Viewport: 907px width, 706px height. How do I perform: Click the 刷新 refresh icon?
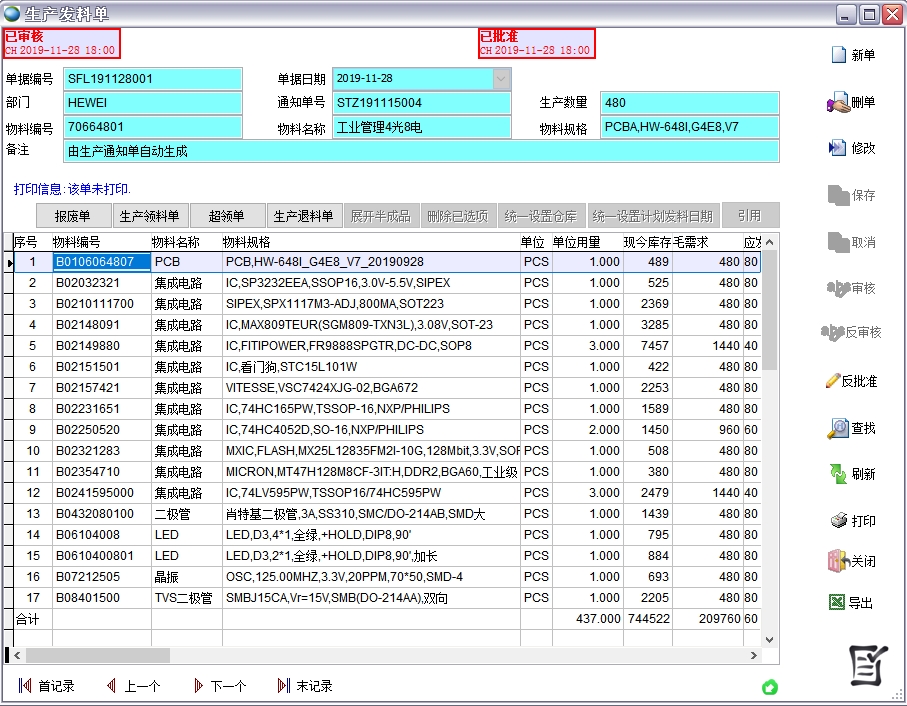coord(838,474)
